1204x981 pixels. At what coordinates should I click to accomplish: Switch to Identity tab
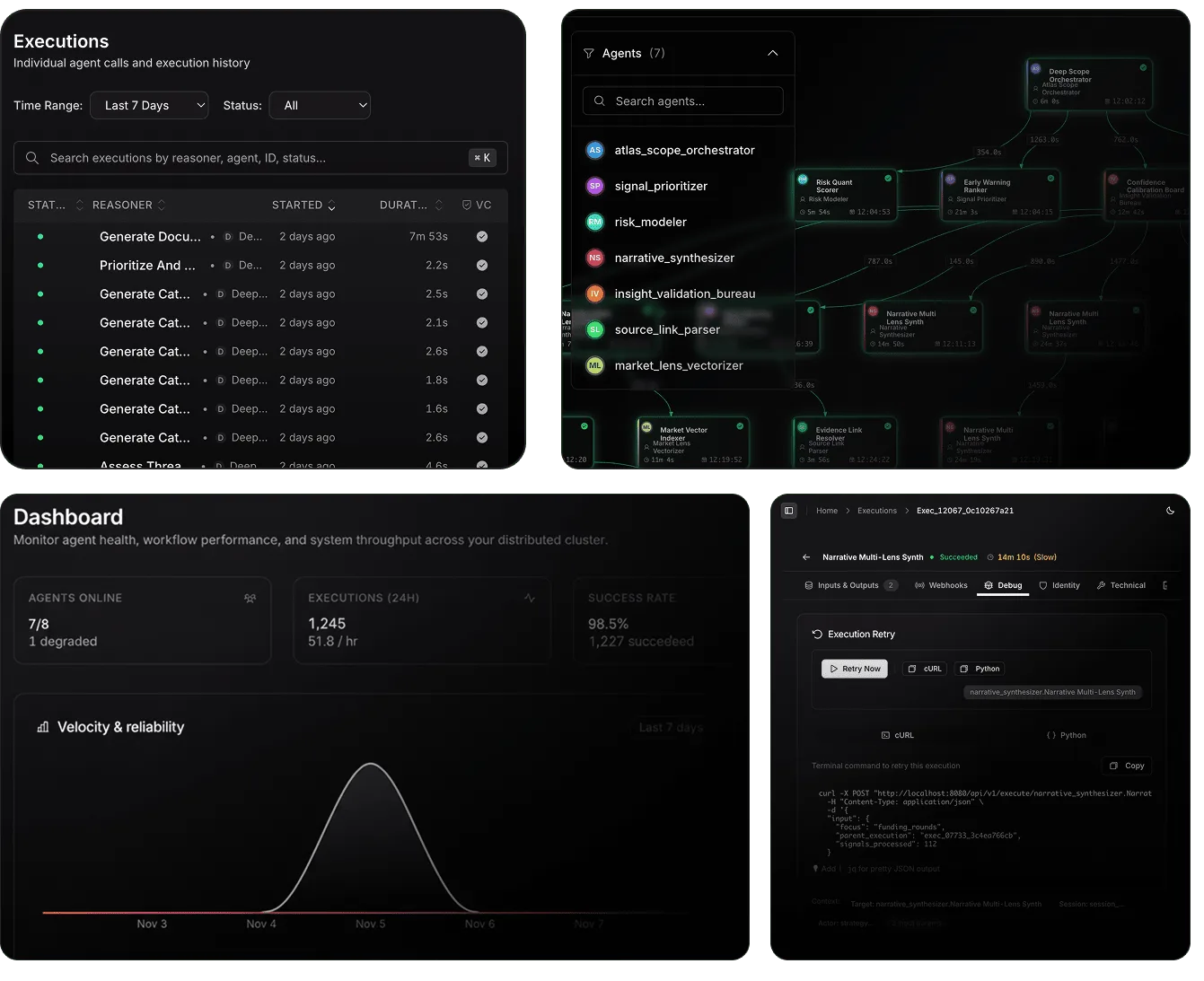click(x=1059, y=585)
